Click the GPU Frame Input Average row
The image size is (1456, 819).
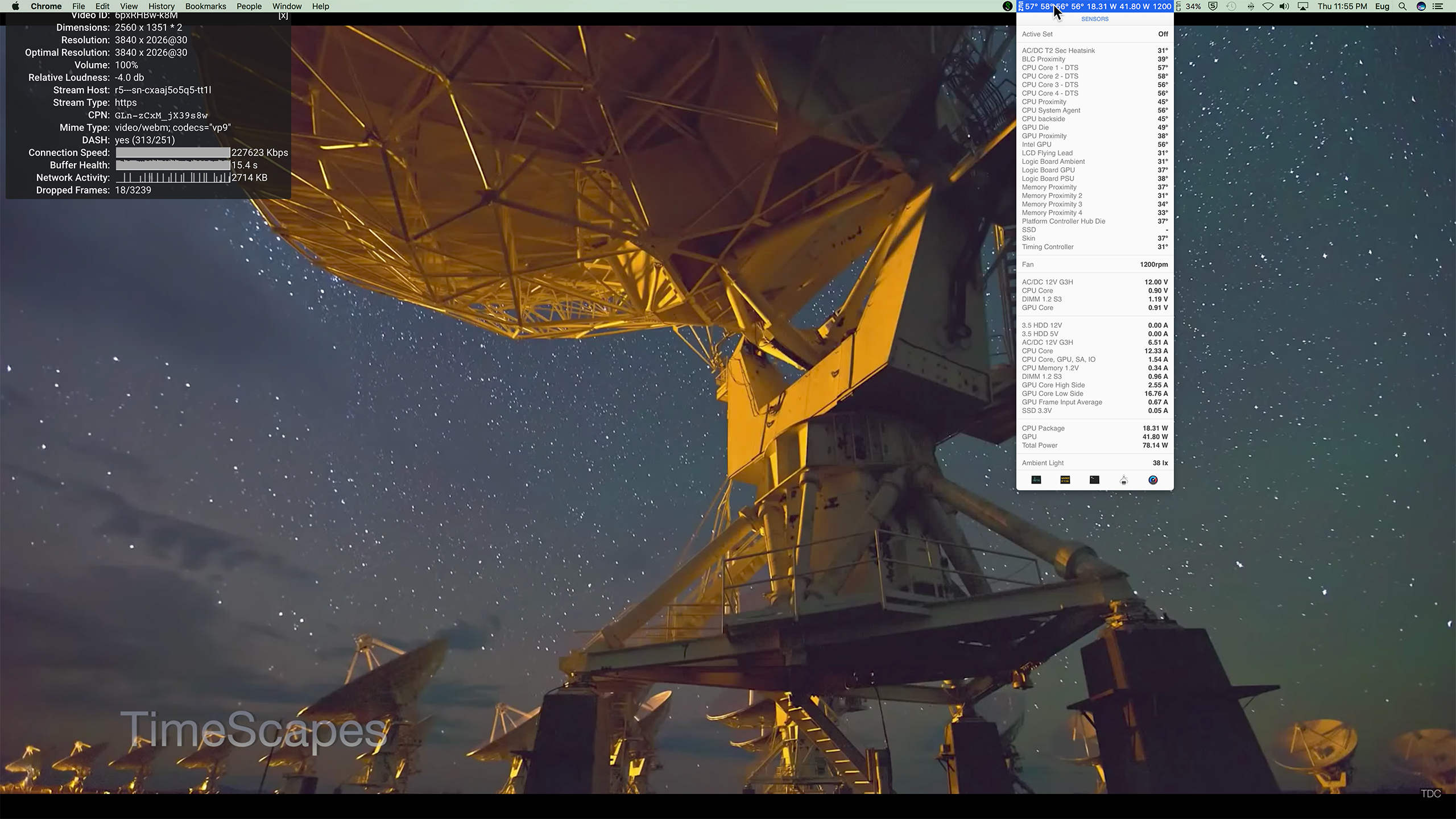coord(1095,402)
